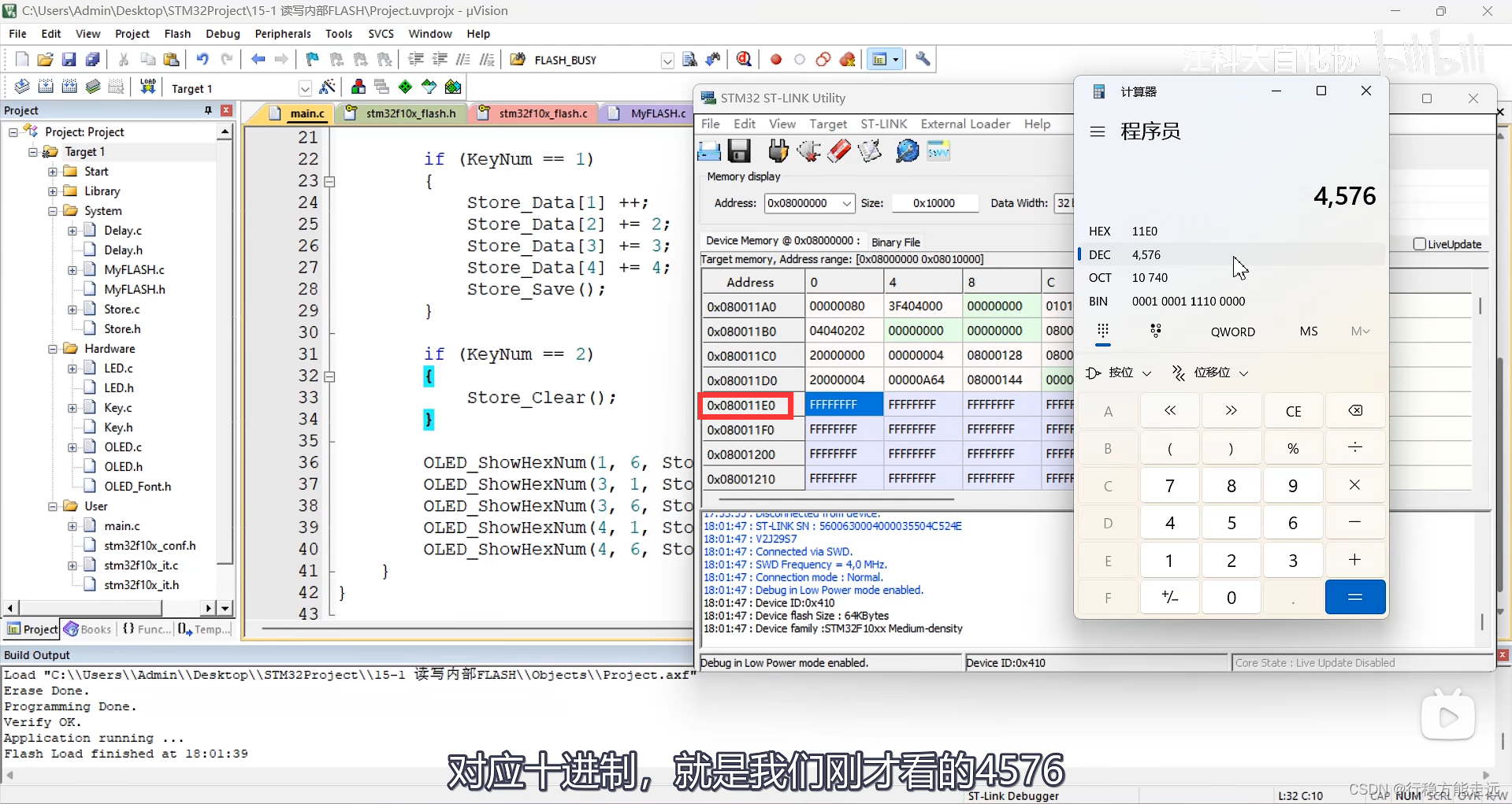Connect to target in ST-LINK Utility
The width and height of the screenshot is (1512, 804).
click(x=778, y=150)
